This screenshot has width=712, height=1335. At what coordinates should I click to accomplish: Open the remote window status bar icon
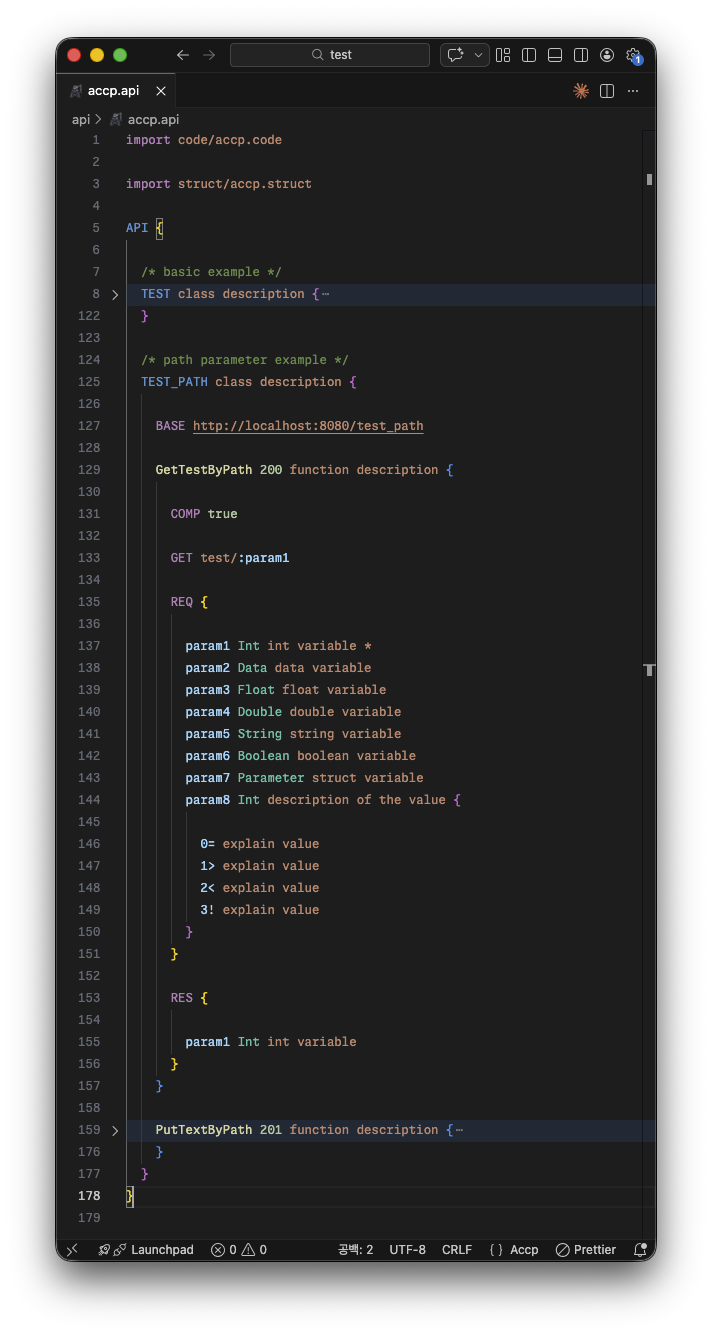pyautogui.click(x=72, y=1250)
